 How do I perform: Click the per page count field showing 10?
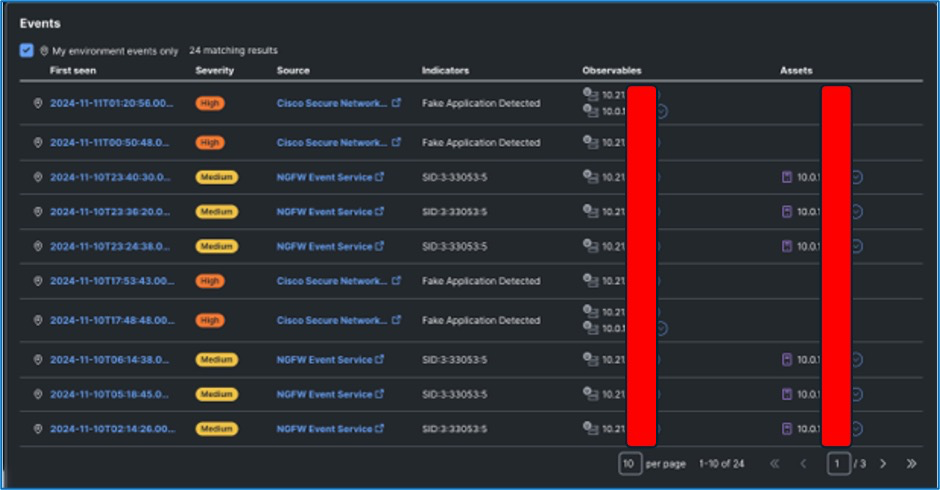630,464
